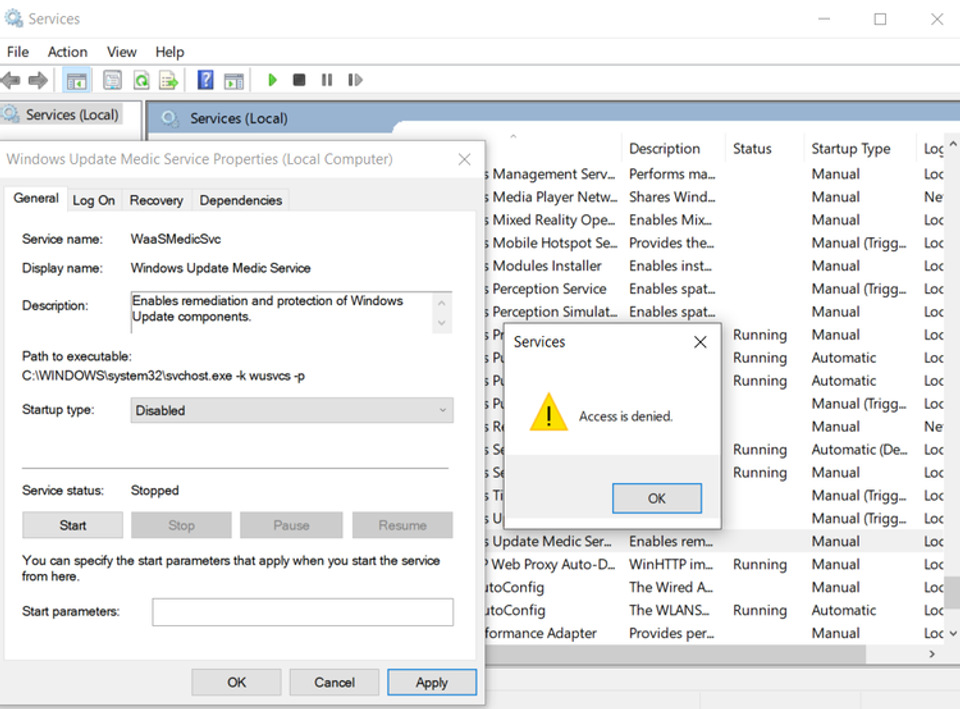This screenshot has height=709, width=960.
Task: Click the Startup Type column header
Action: [x=850, y=149]
